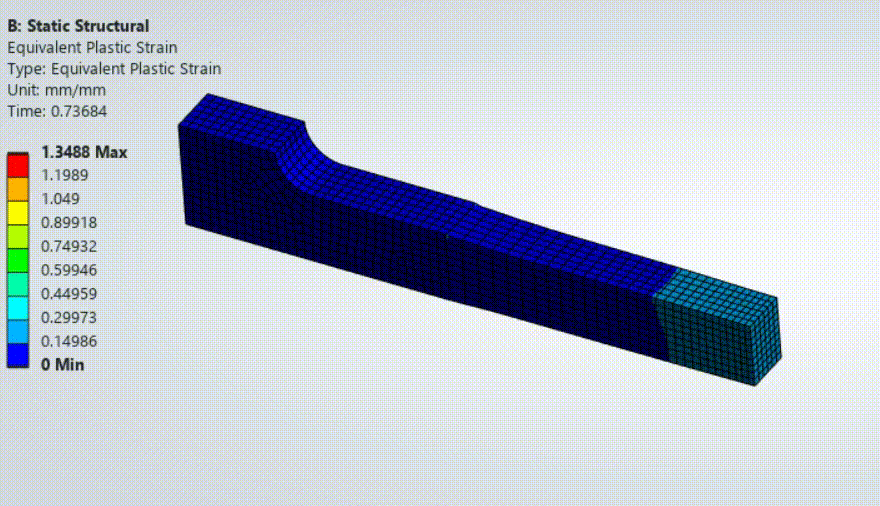Click the 0.29973 legend value label

pyautogui.click(x=69, y=317)
